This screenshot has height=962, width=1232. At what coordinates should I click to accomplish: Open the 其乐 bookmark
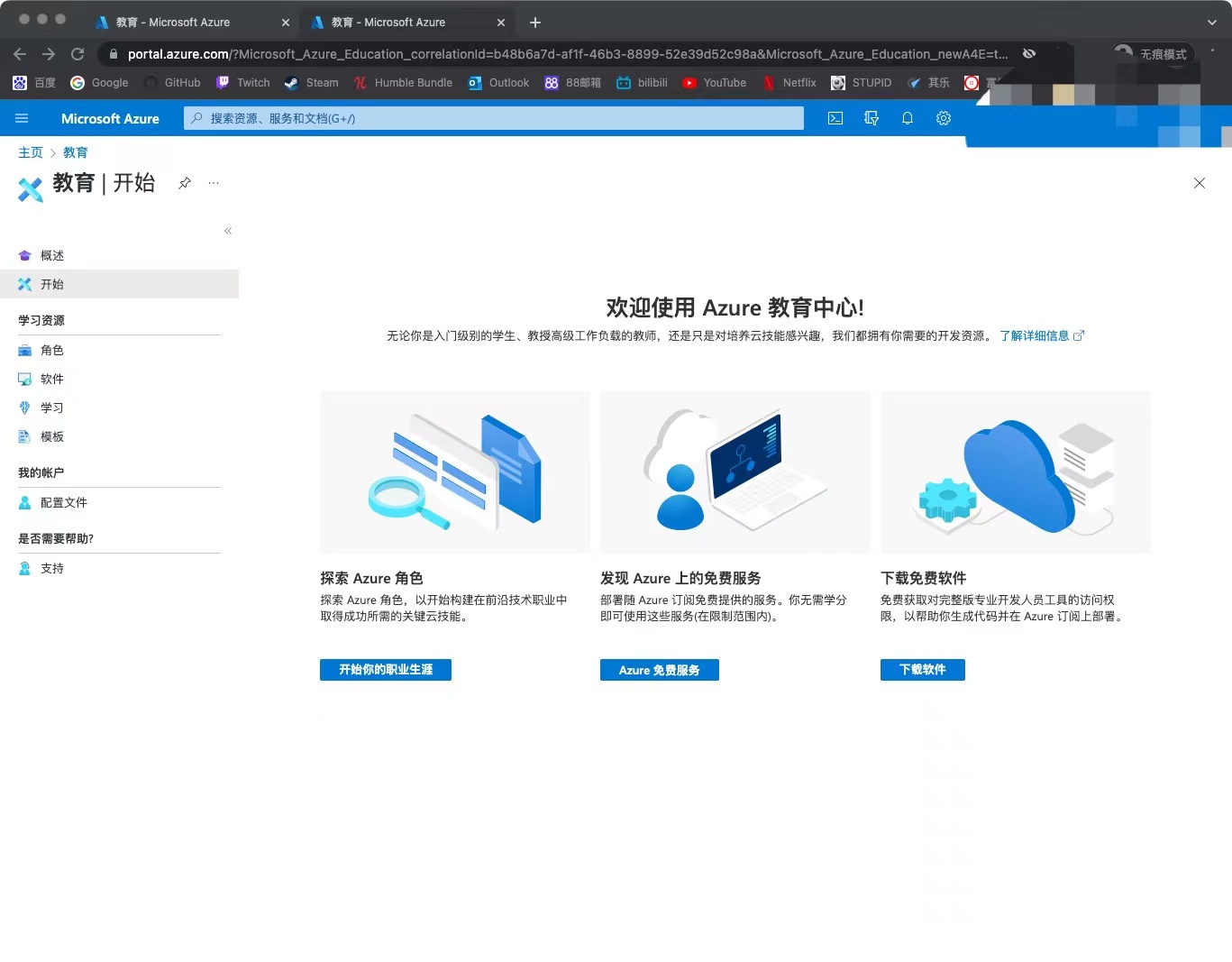pyautogui.click(x=928, y=83)
